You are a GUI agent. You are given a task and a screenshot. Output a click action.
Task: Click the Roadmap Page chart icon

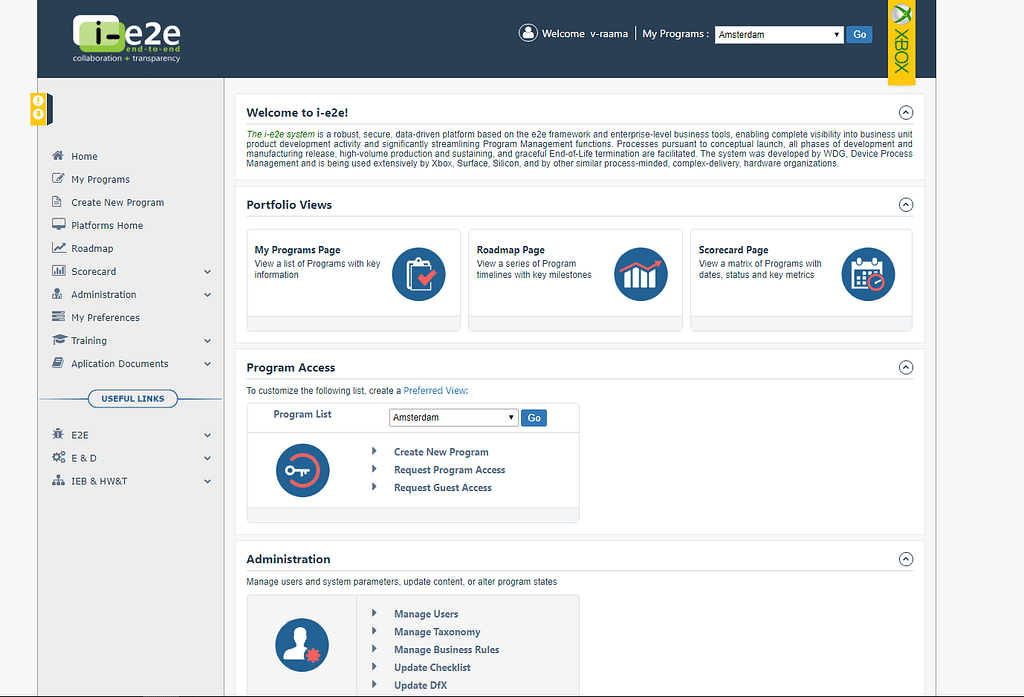tap(640, 274)
